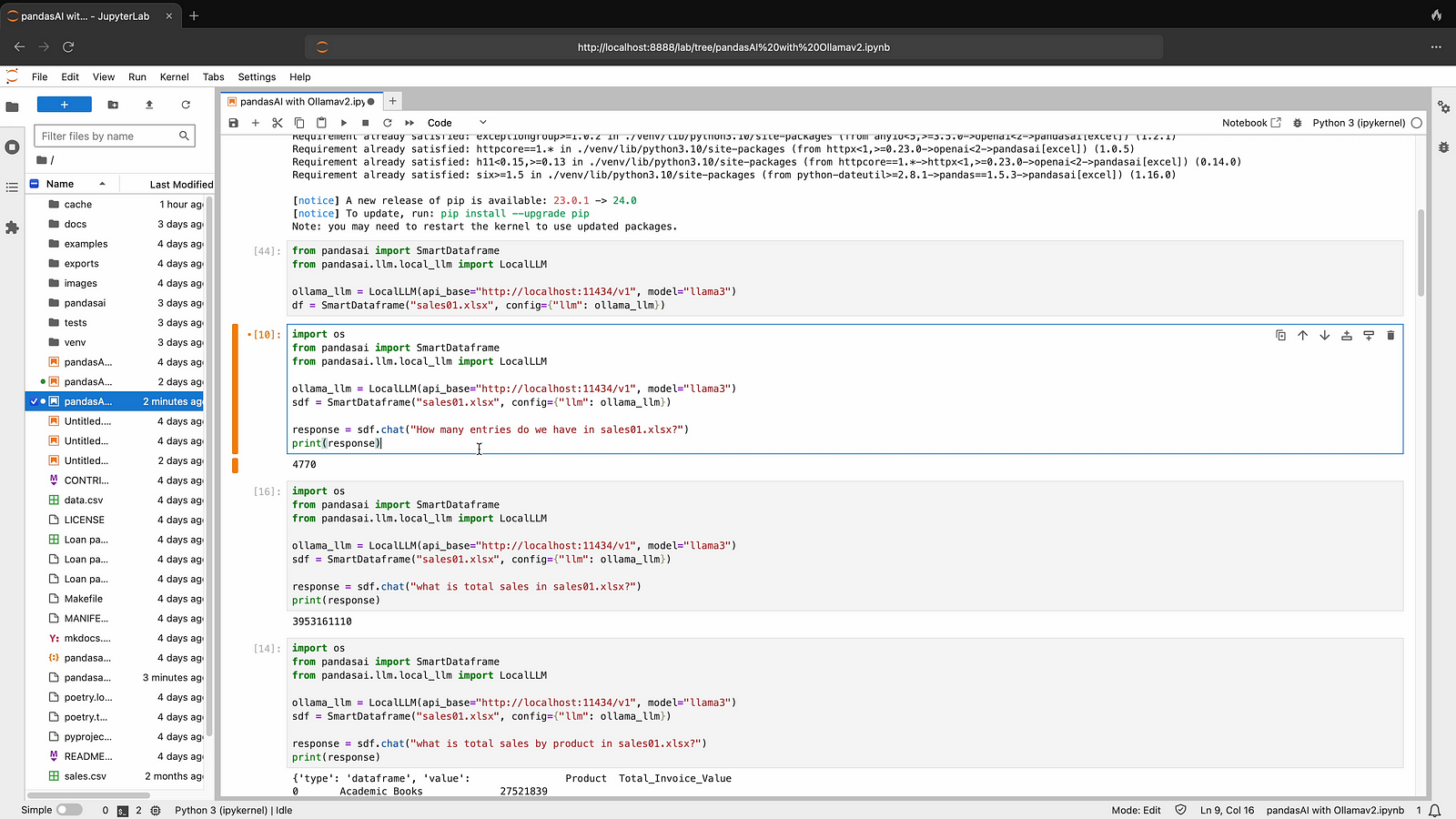This screenshot has height=819, width=1456.
Task: Click the cut cell scissors icon
Action: pyautogui.click(x=278, y=123)
